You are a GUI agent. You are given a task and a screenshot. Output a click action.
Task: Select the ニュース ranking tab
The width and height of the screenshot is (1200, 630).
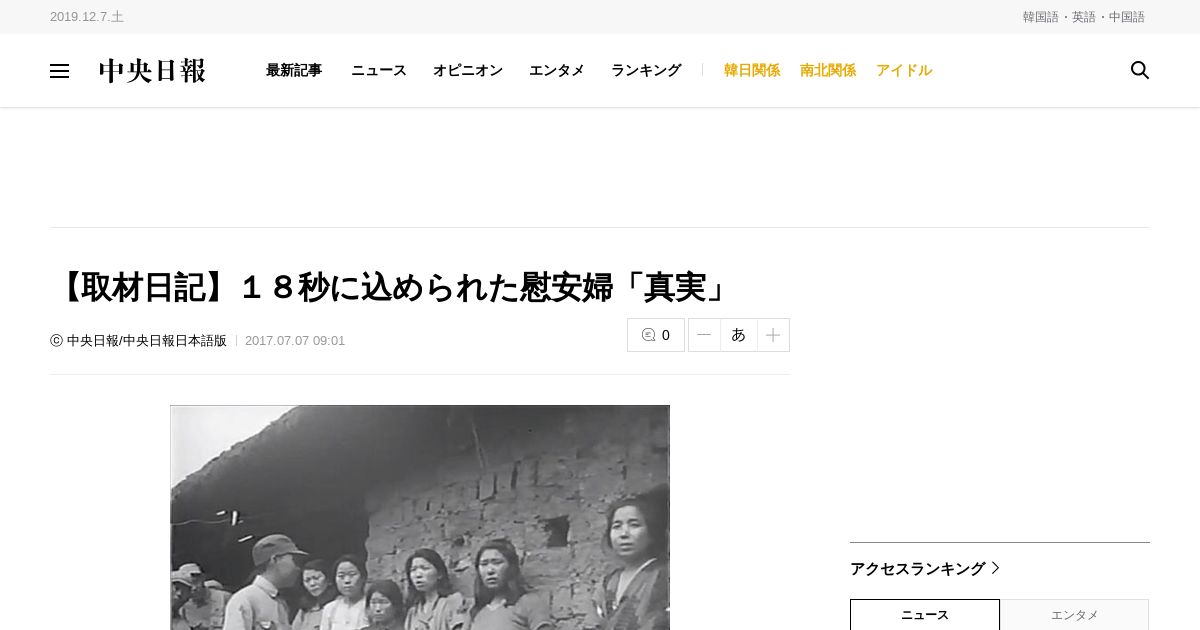click(925, 615)
